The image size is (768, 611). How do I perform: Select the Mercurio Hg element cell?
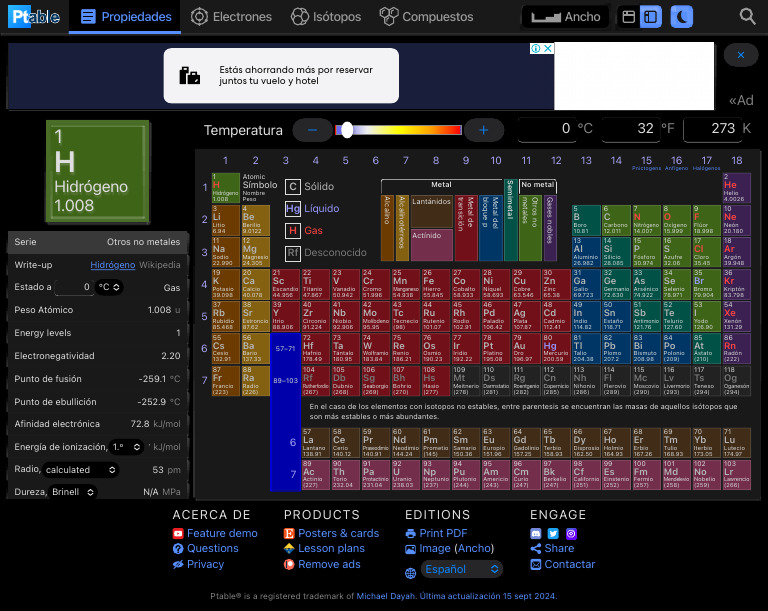click(x=556, y=348)
